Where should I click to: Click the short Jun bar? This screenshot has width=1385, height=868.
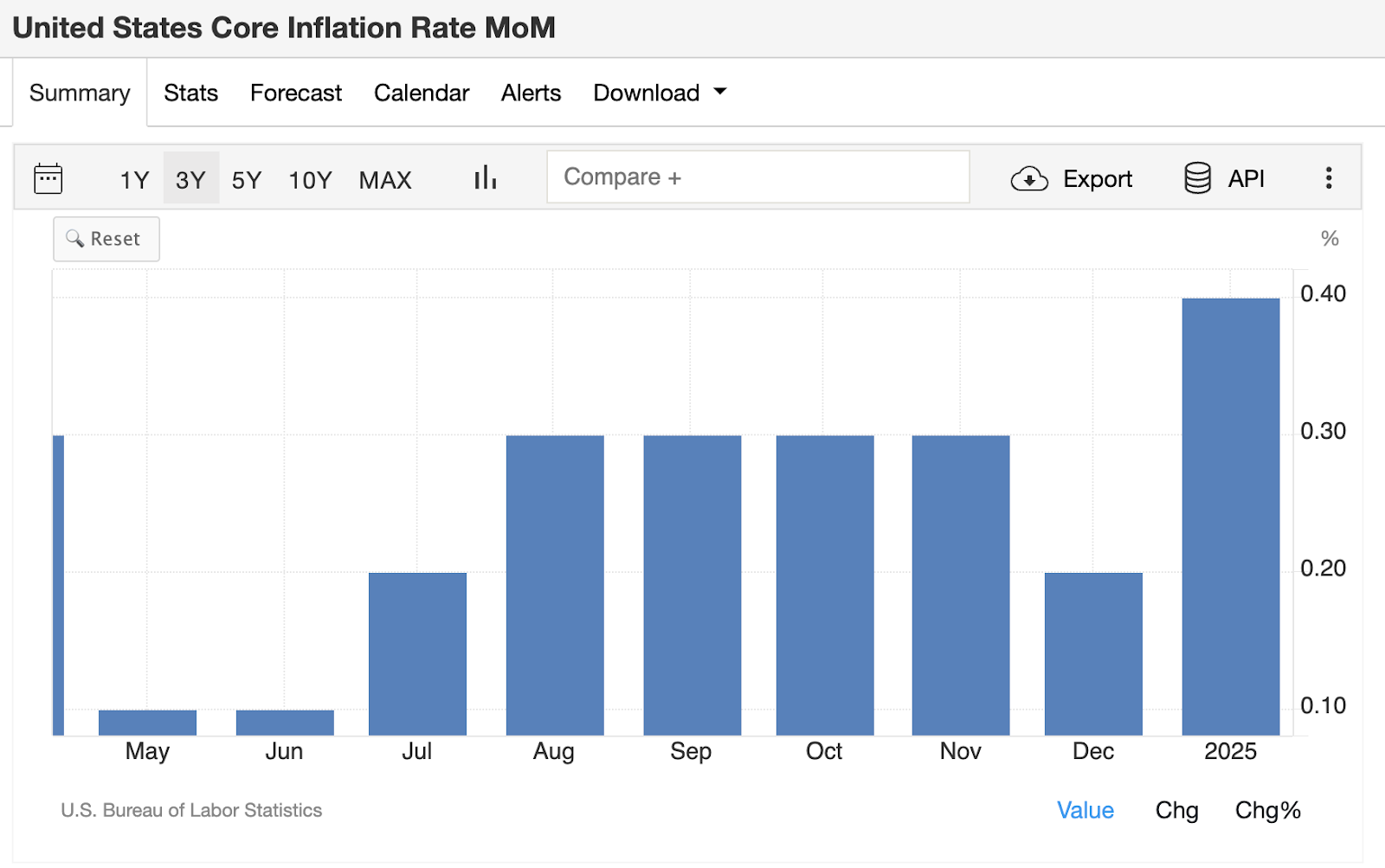click(285, 723)
